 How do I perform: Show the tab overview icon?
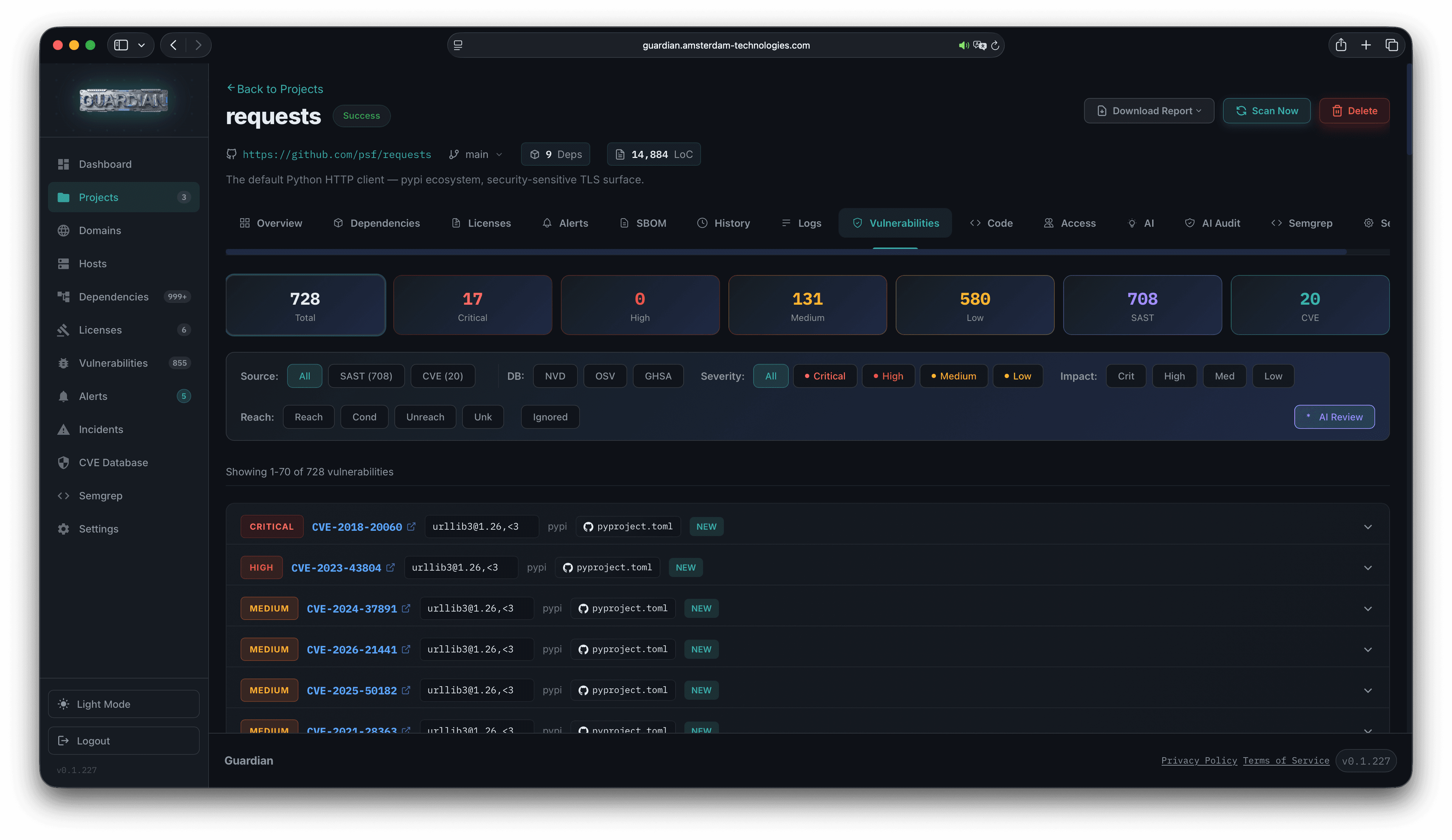coord(1391,45)
